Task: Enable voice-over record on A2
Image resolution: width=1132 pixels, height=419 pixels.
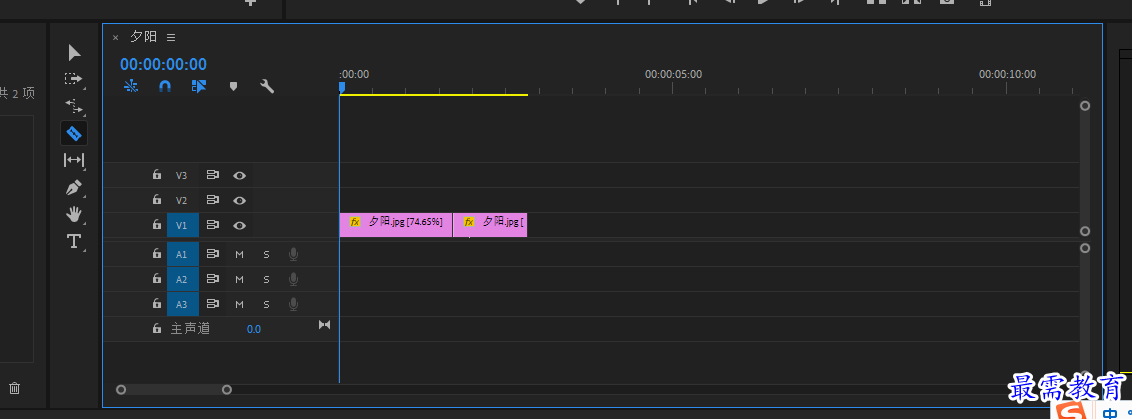Action: [x=293, y=279]
